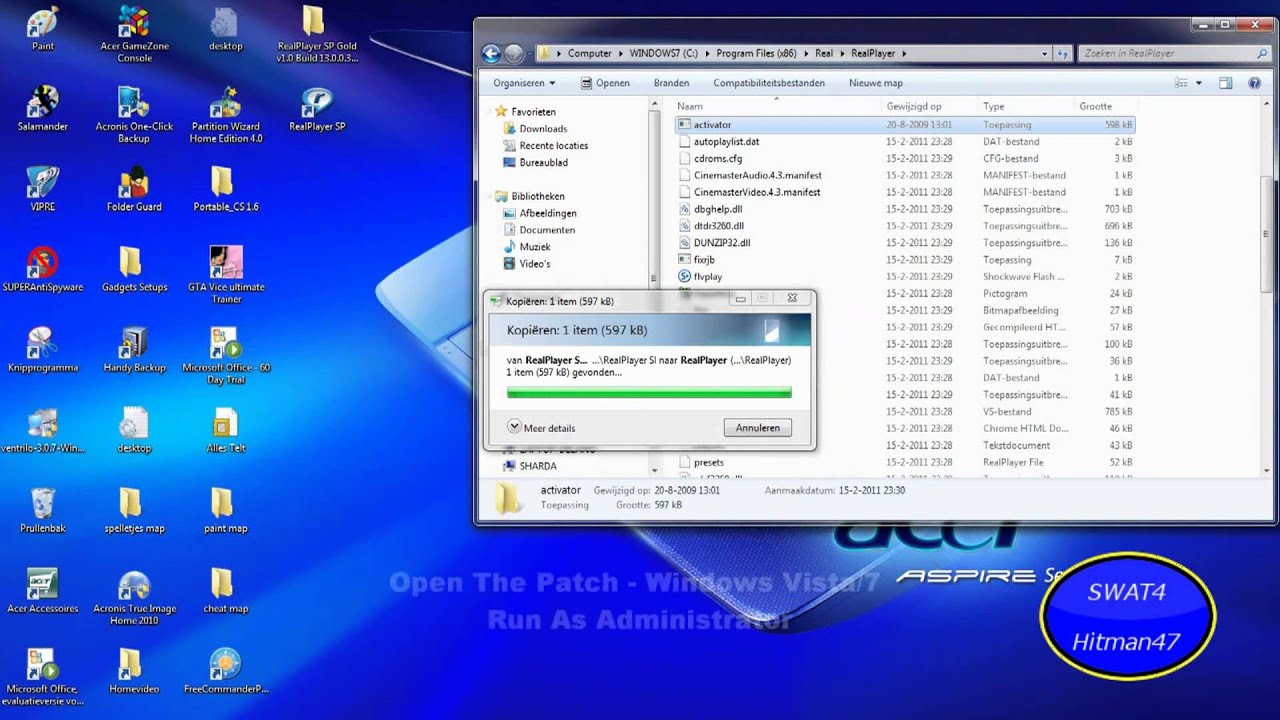Open Recente locaties in sidebar
The image size is (1280, 720).
pyautogui.click(x=545, y=145)
